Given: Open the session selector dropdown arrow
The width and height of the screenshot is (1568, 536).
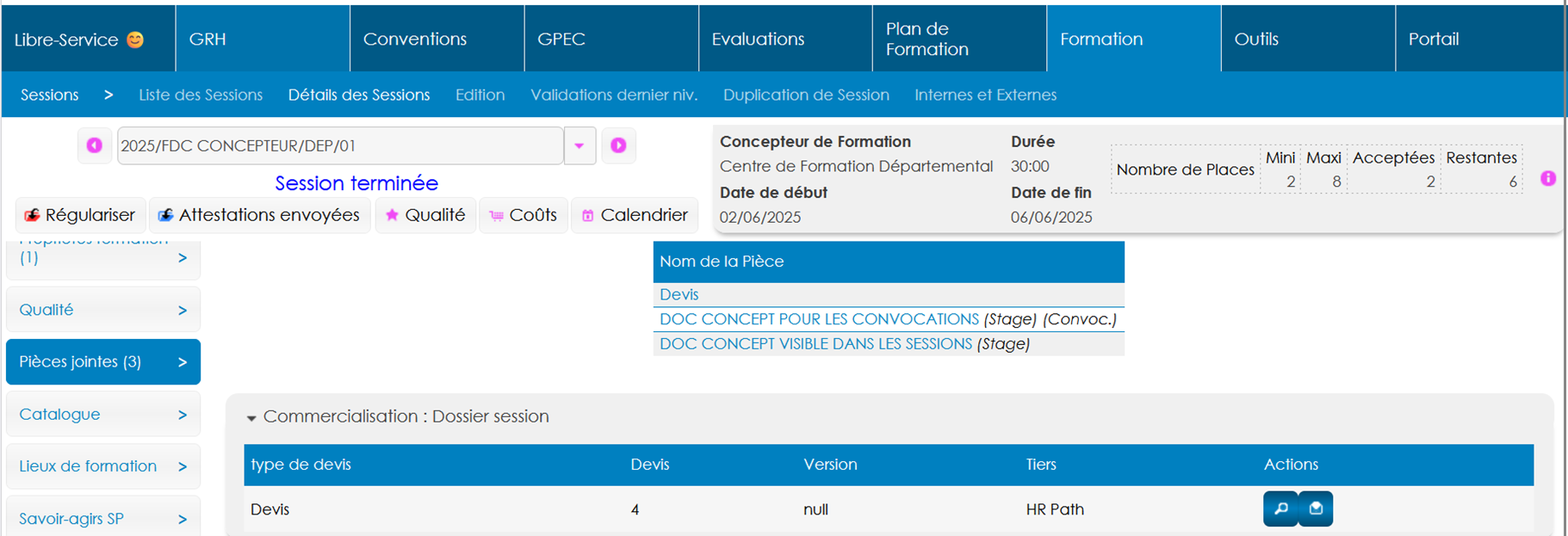Looking at the screenshot, I should (579, 145).
